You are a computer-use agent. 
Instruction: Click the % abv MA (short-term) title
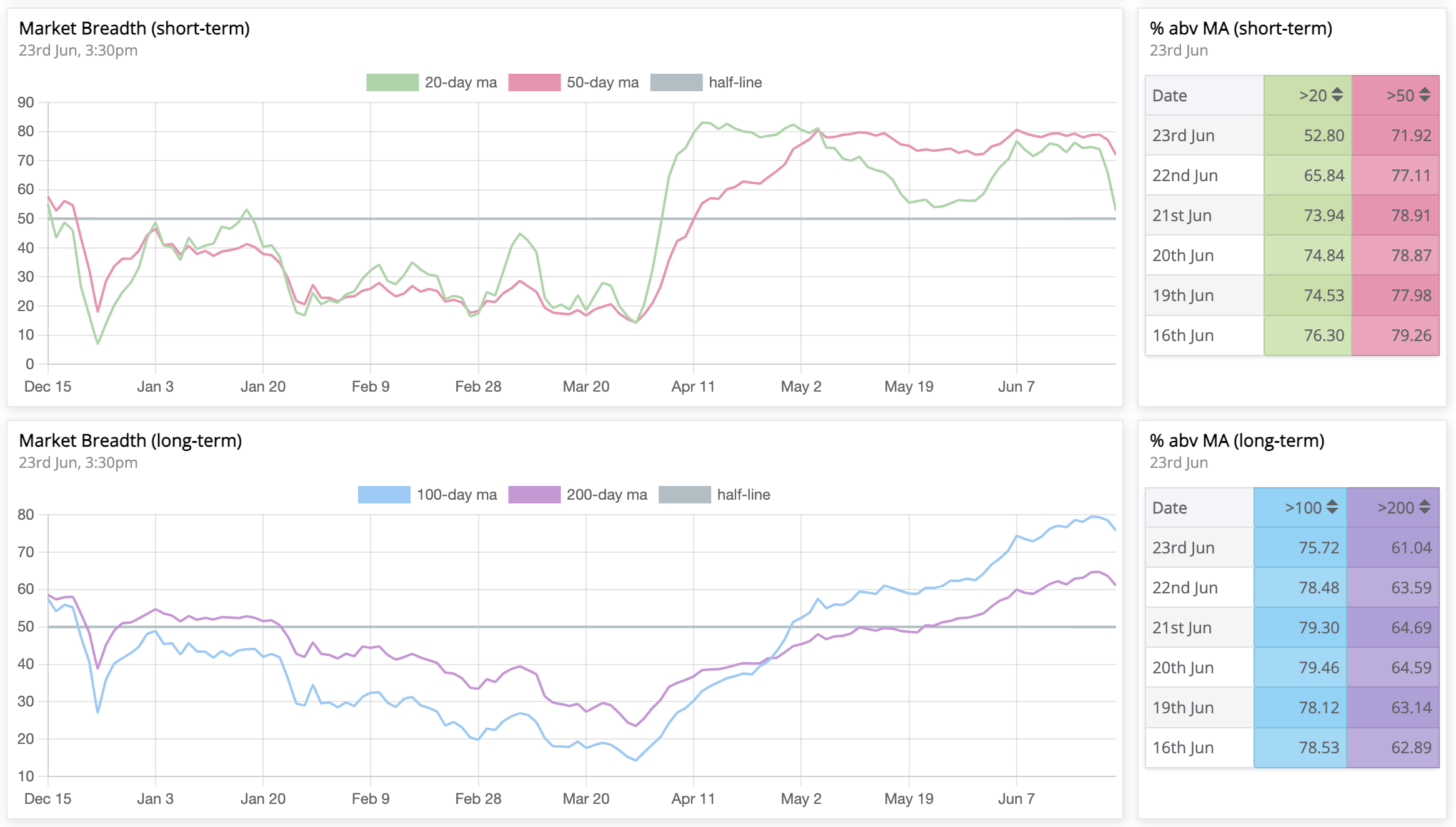click(x=1241, y=28)
